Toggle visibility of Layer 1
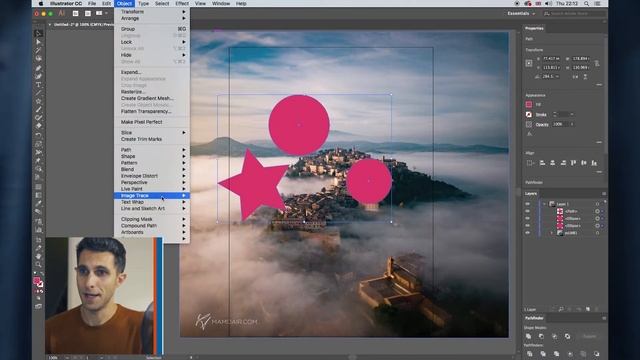The image size is (640, 360). click(x=528, y=204)
